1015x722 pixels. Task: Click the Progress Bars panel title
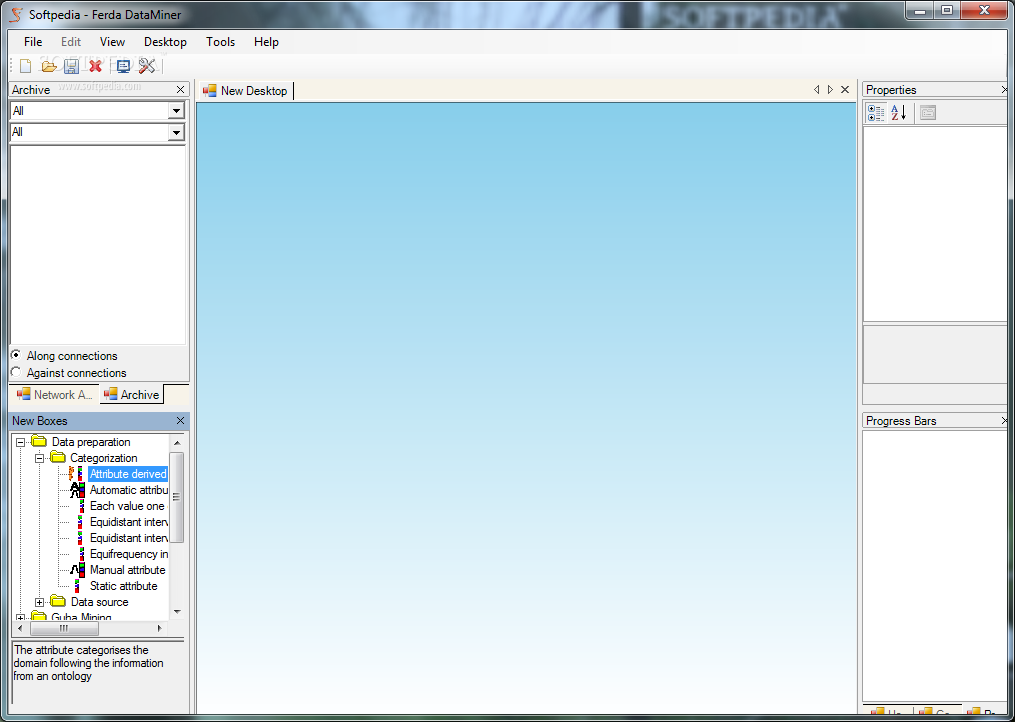coord(901,421)
